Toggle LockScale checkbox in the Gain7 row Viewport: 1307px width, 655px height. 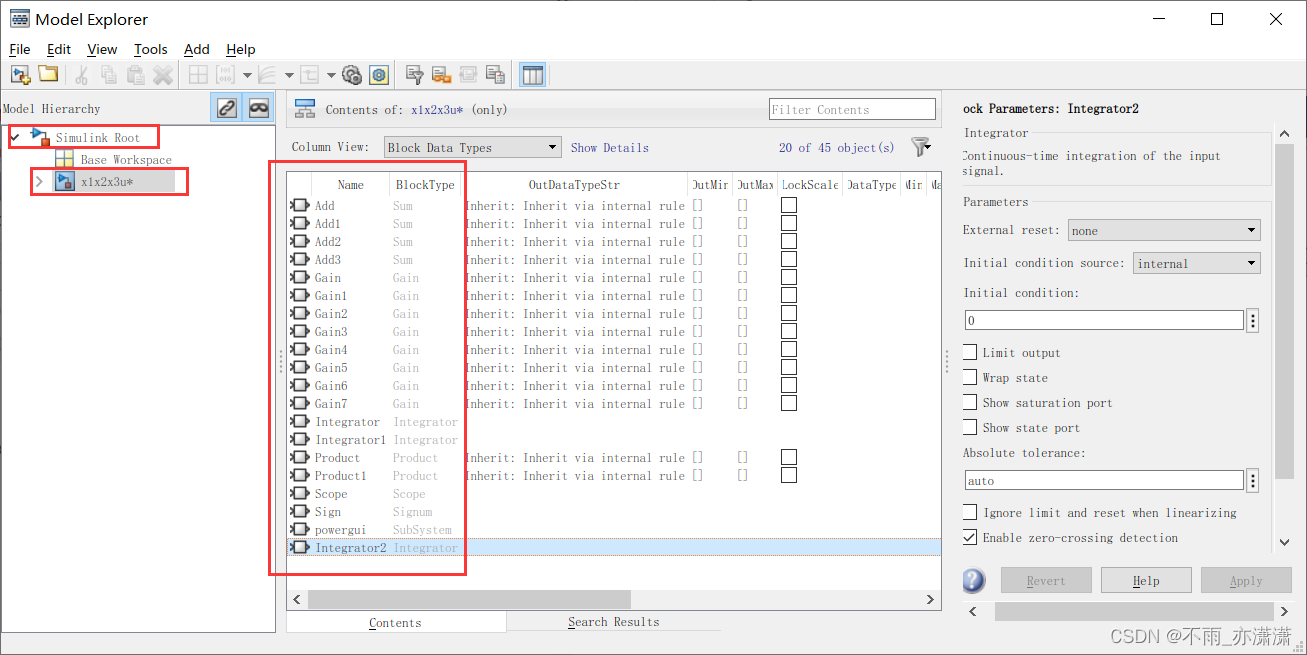point(789,403)
